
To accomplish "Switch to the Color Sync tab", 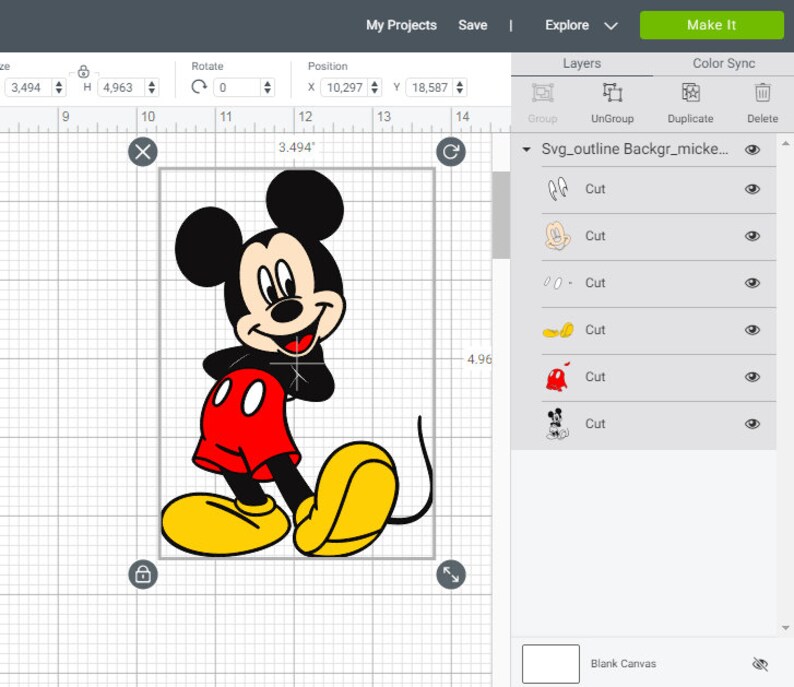I will 724,63.
